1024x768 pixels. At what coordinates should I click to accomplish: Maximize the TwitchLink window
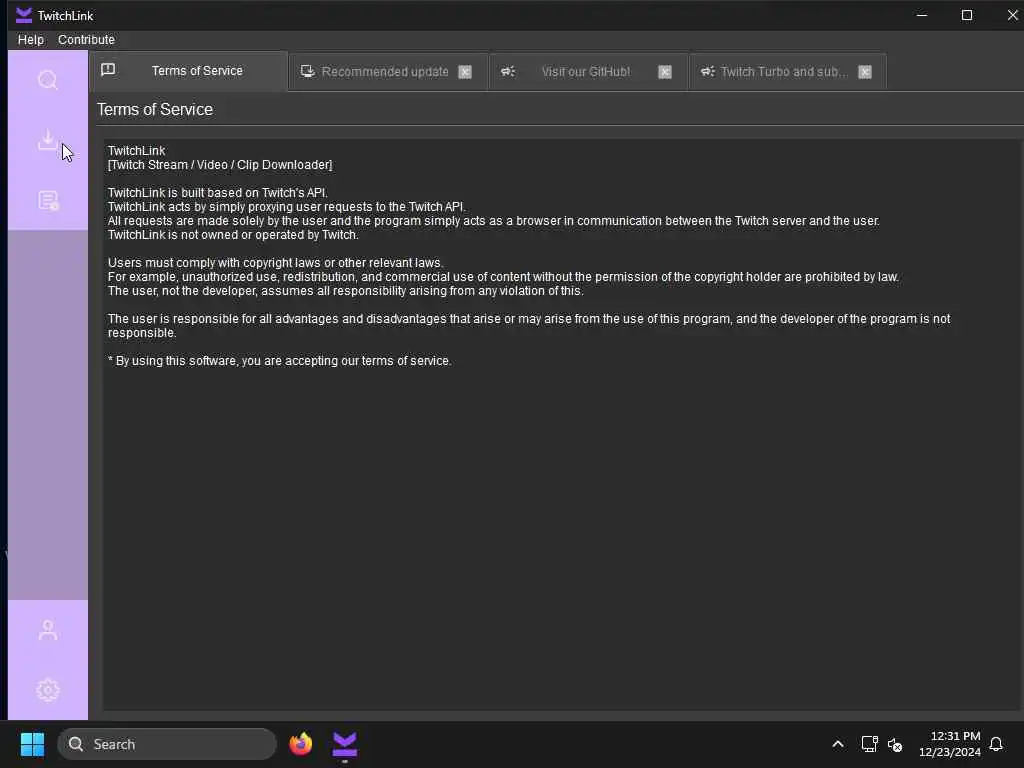pyautogui.click(x=967, y=15)
